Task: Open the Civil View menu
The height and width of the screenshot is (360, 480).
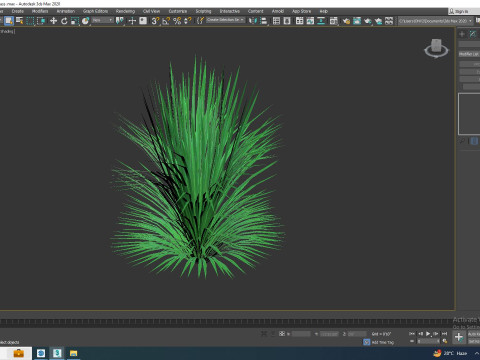Action: [151, 11]
